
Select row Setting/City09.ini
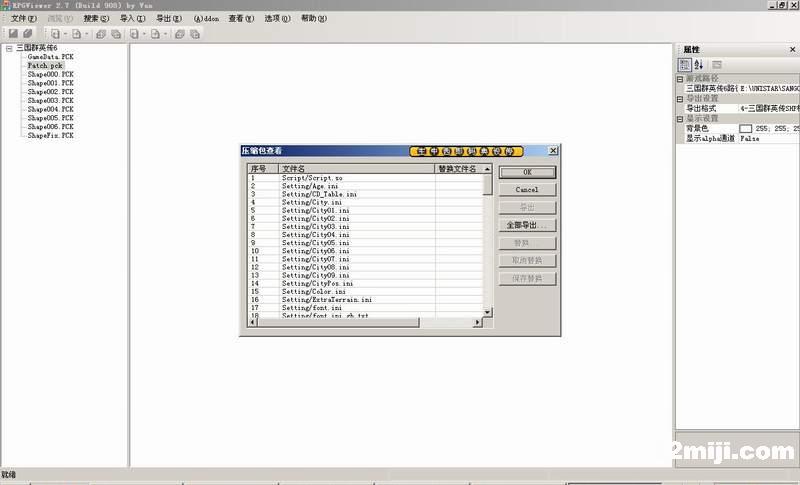(x=365, y=275)
